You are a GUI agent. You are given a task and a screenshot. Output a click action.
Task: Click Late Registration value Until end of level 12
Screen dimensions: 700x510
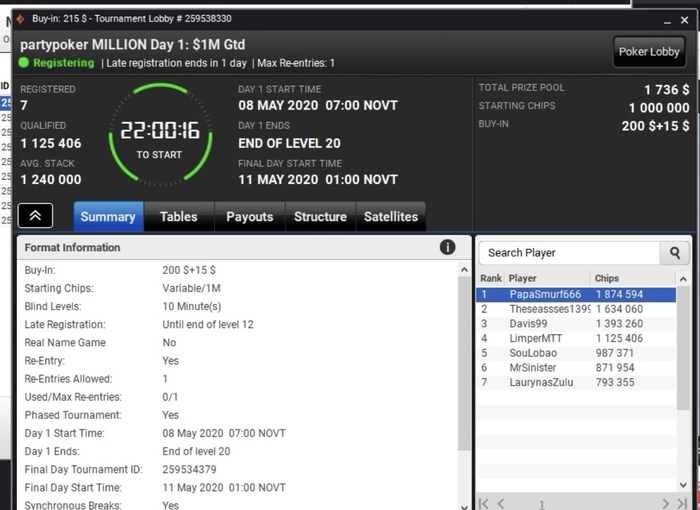click(x=208, y=325)
